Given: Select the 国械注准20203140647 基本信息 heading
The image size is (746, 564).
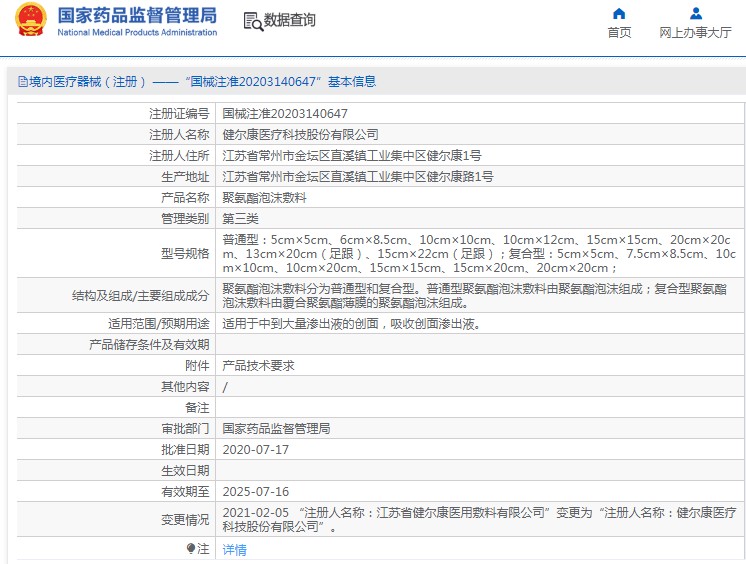Looking at the screenshot, I should pyautogui.click(x=281, y=82).
